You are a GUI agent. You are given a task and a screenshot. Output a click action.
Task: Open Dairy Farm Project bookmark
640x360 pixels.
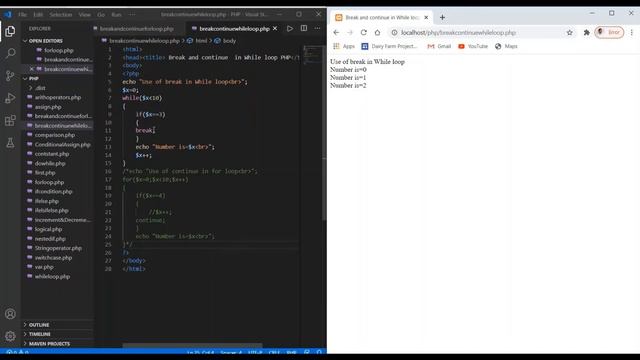(389, 46)
